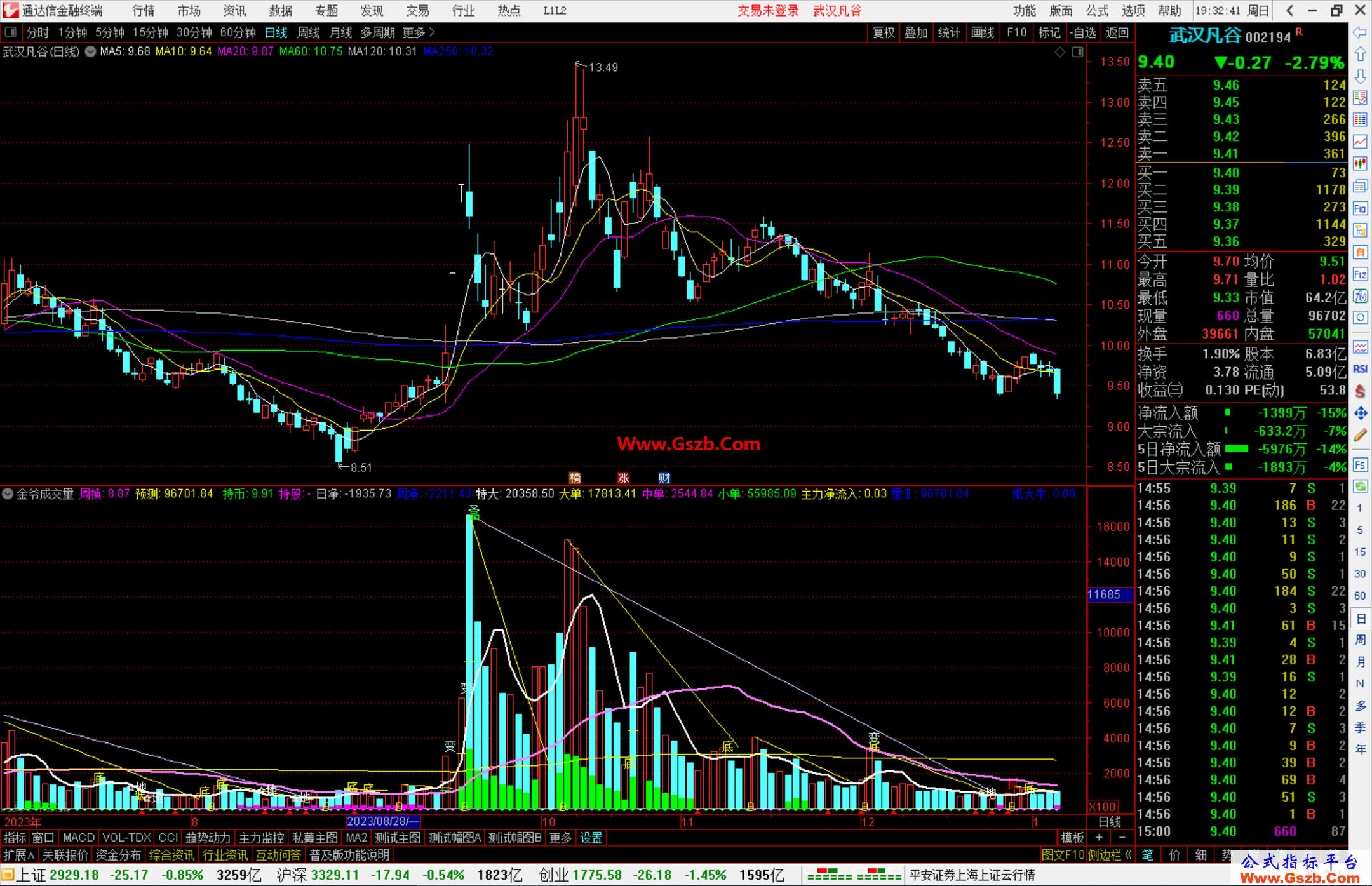This screenshot has width=1372, height=886.
Task: Toggle the 叠加 overlay button
Action: (x=916, y=32)
